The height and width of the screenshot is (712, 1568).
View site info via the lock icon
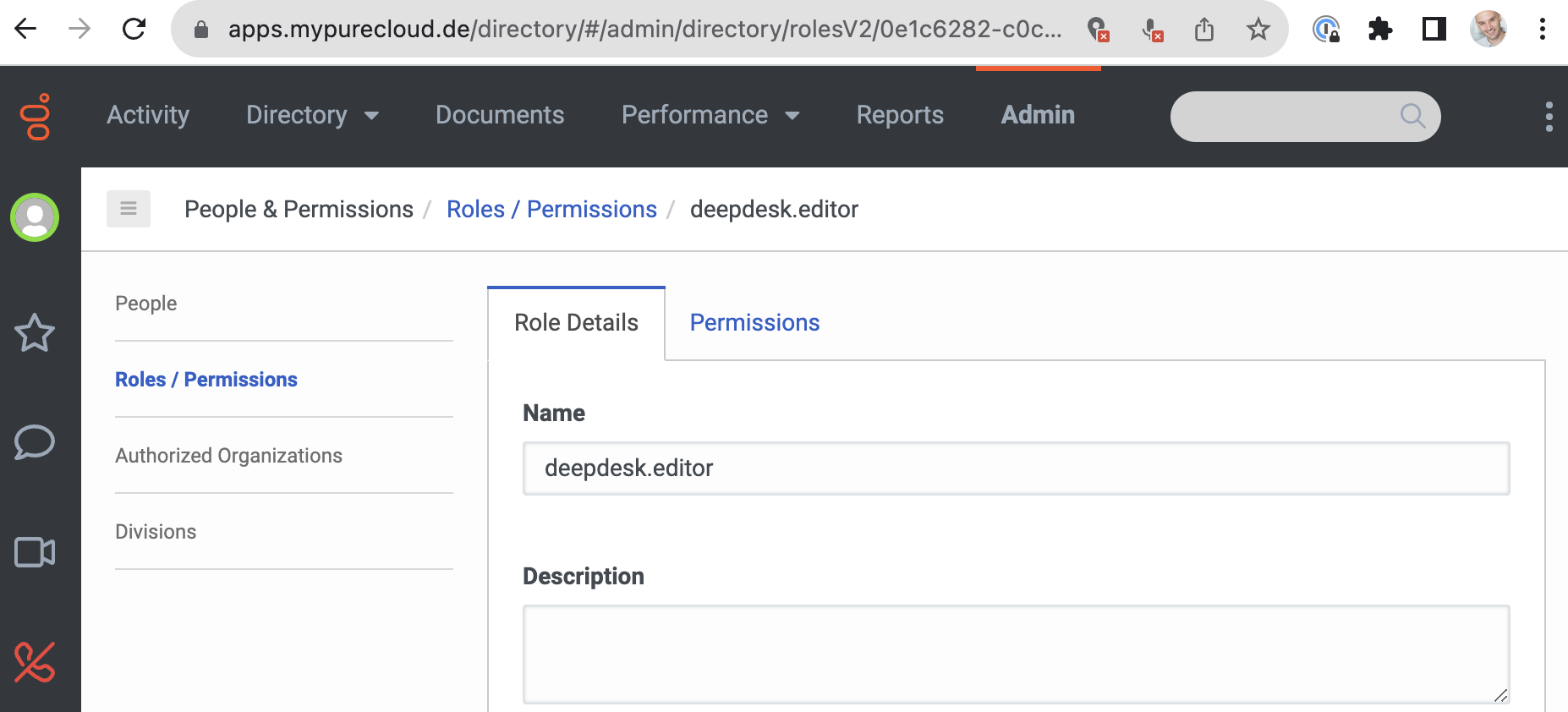click(201, 30)
